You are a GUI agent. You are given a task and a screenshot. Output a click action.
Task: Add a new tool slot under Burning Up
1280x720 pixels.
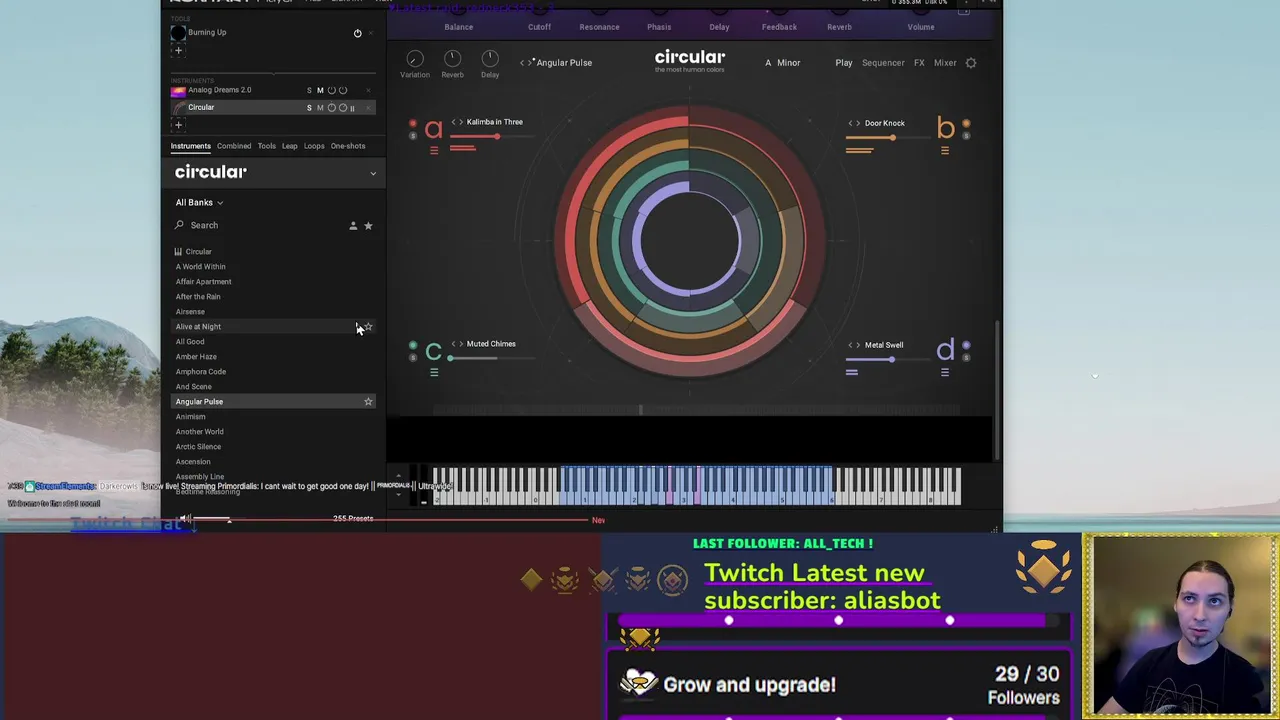179,50
